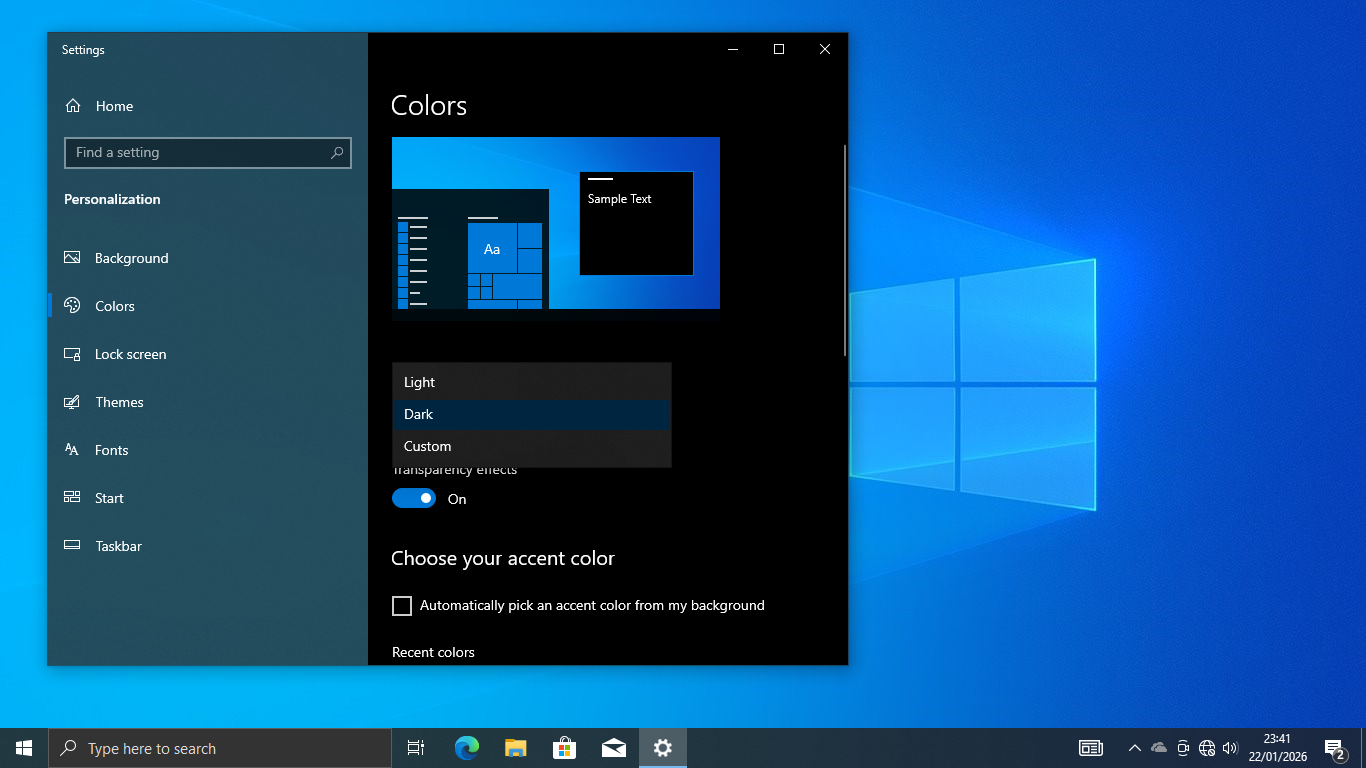Select the Lock screen sidebar icon

(72, 354)
